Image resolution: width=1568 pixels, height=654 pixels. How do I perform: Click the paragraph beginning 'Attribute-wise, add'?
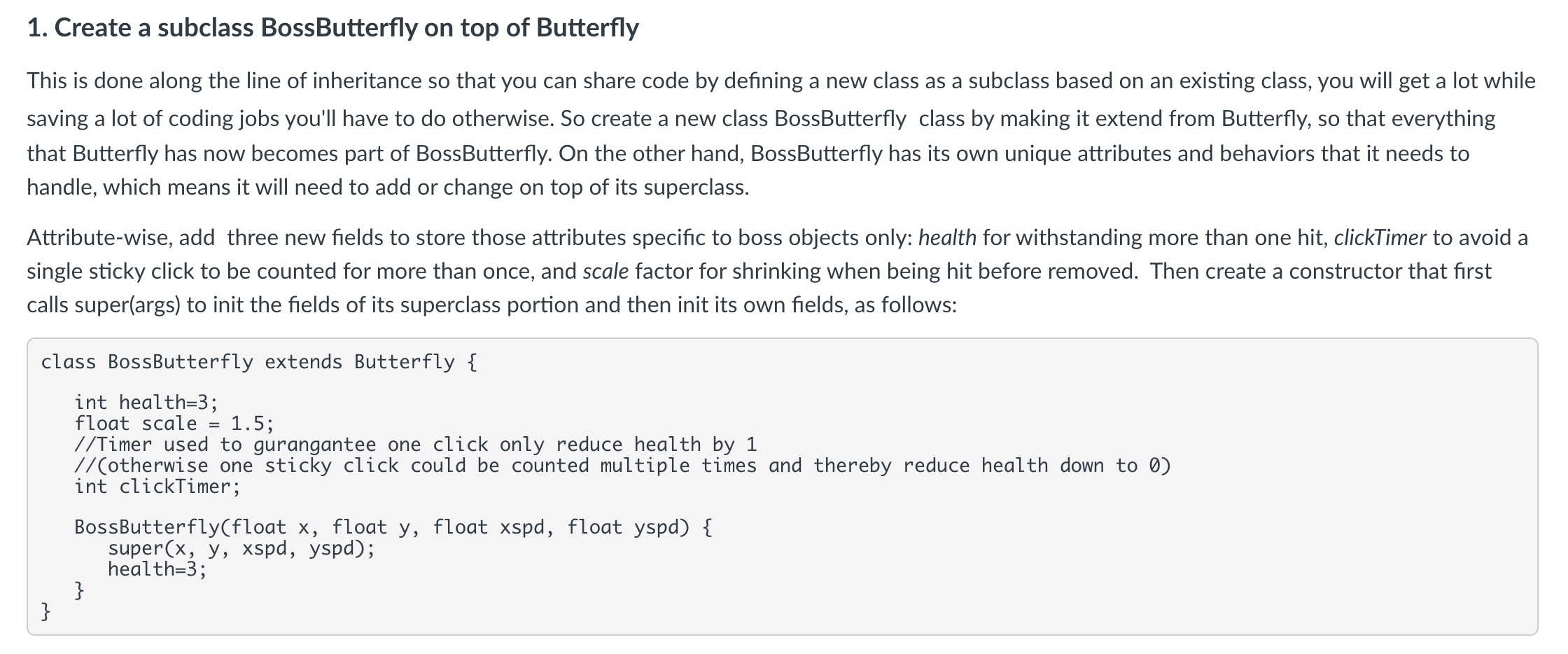click(x=777, y=272)
